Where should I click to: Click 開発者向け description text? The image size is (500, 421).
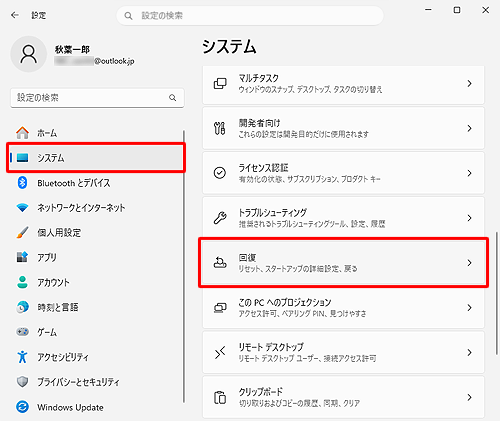[x=304, y=134]
